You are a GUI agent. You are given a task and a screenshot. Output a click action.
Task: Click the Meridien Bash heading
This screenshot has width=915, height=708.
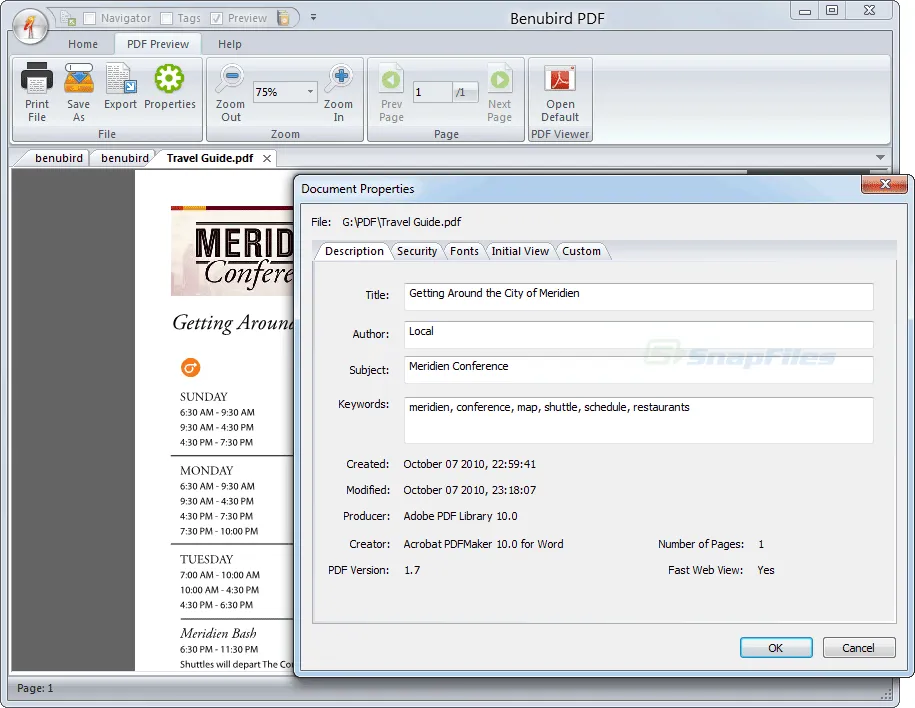pyautogui.click(x=218, y=633)
